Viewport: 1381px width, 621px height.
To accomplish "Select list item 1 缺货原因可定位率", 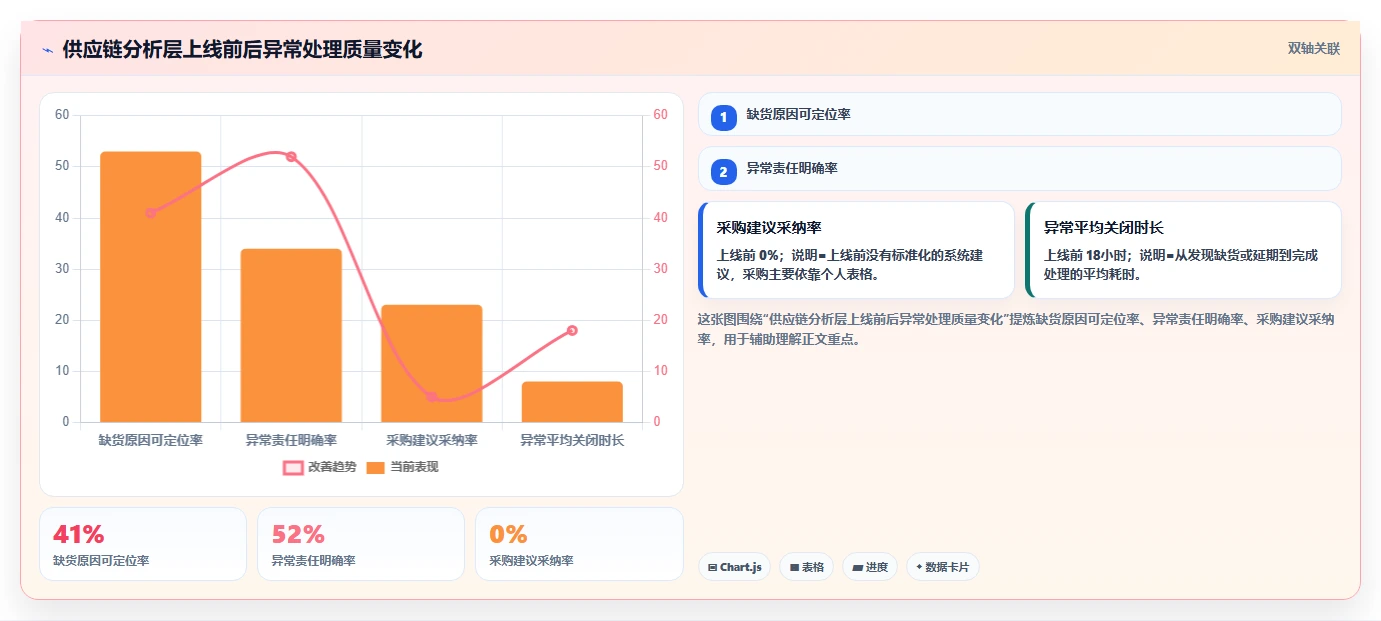I will point(1020,114).
